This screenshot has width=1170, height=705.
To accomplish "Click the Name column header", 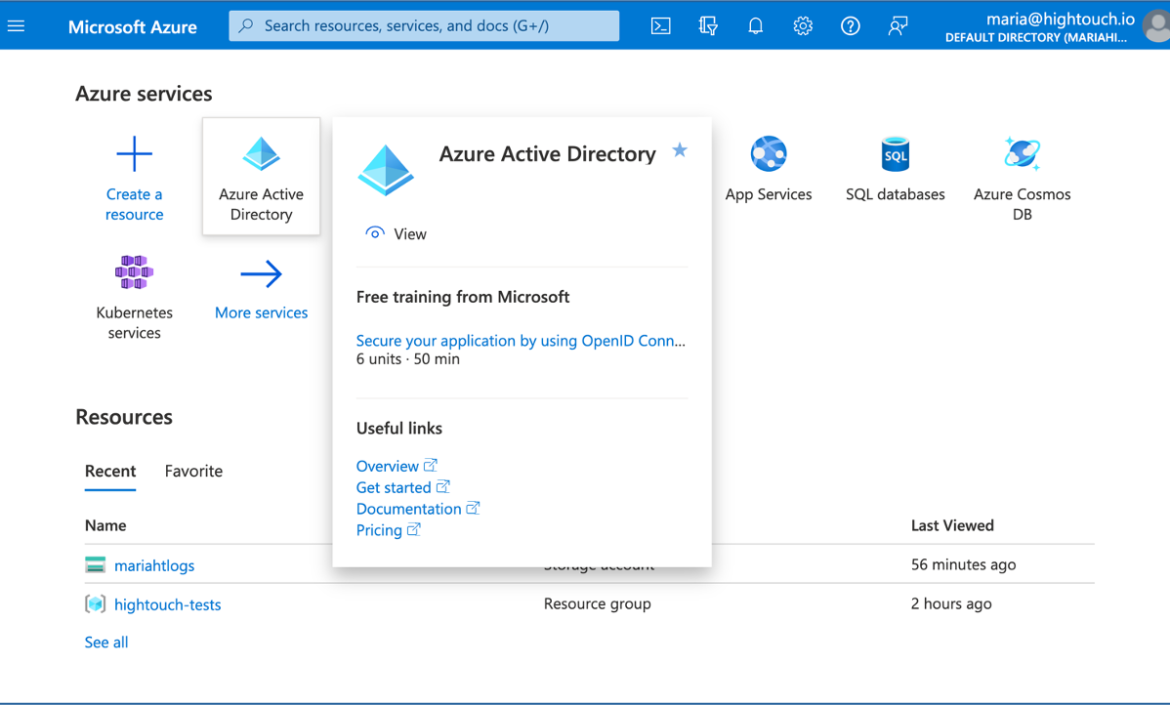I will [106, 525].
